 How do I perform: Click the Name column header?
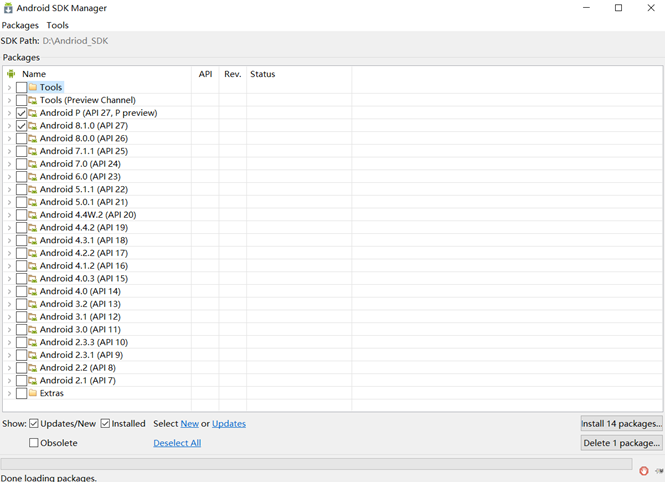34,74
